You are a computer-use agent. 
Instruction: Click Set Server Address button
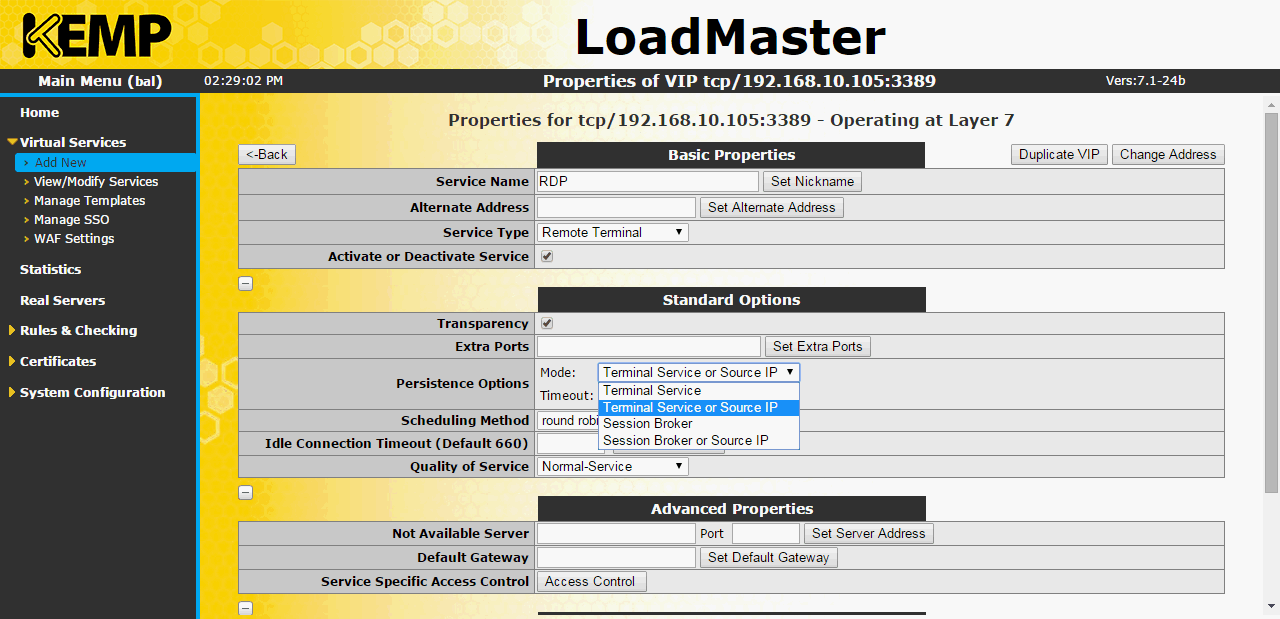pyautogui.click(x=869, y=534)
